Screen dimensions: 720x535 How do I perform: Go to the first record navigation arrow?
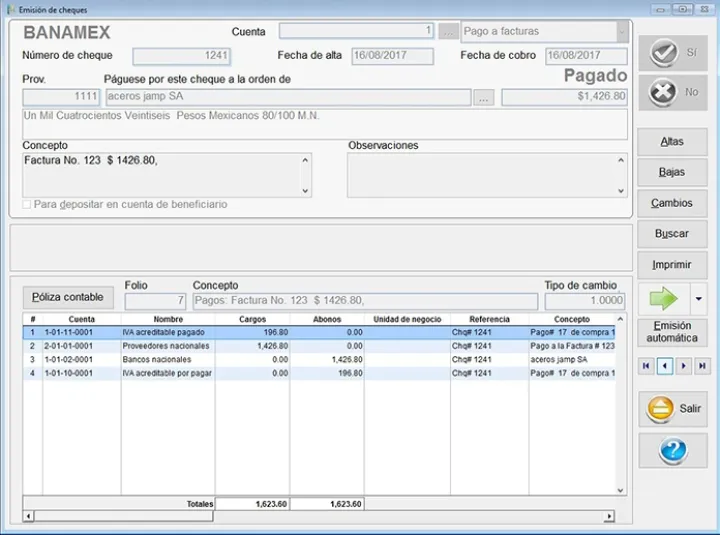pos(646,367)
